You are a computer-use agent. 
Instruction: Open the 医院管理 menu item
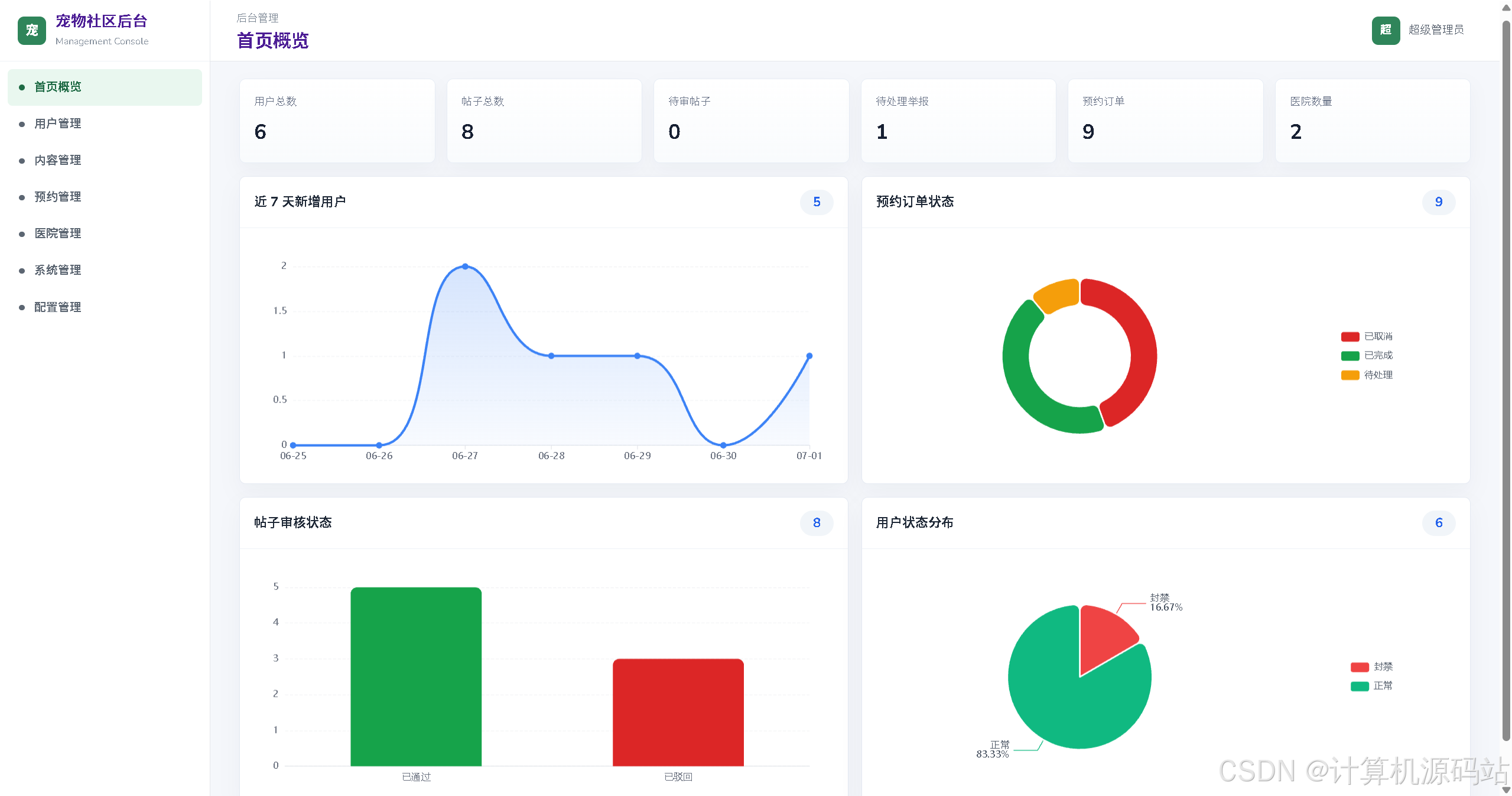pos(105,233)
